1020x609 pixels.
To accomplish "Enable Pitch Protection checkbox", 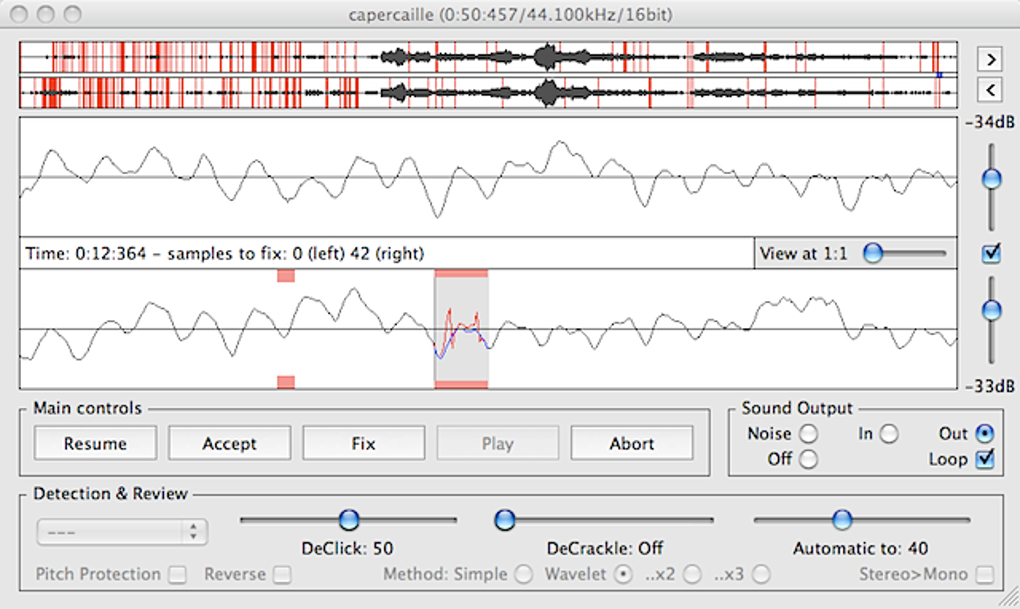I will click(x=177, y=575).
